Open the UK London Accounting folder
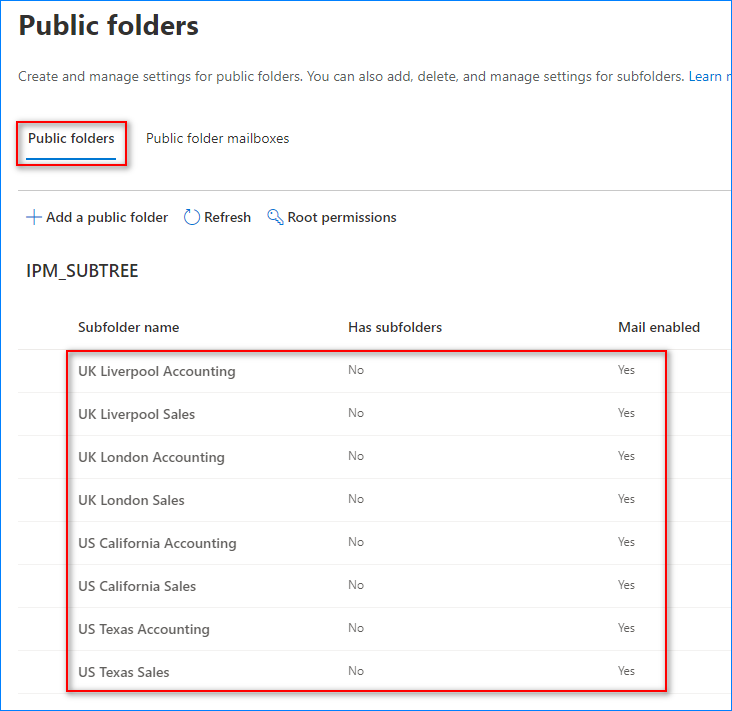Image resolution: width=732 pixels, height=711 pixels. 151,457
